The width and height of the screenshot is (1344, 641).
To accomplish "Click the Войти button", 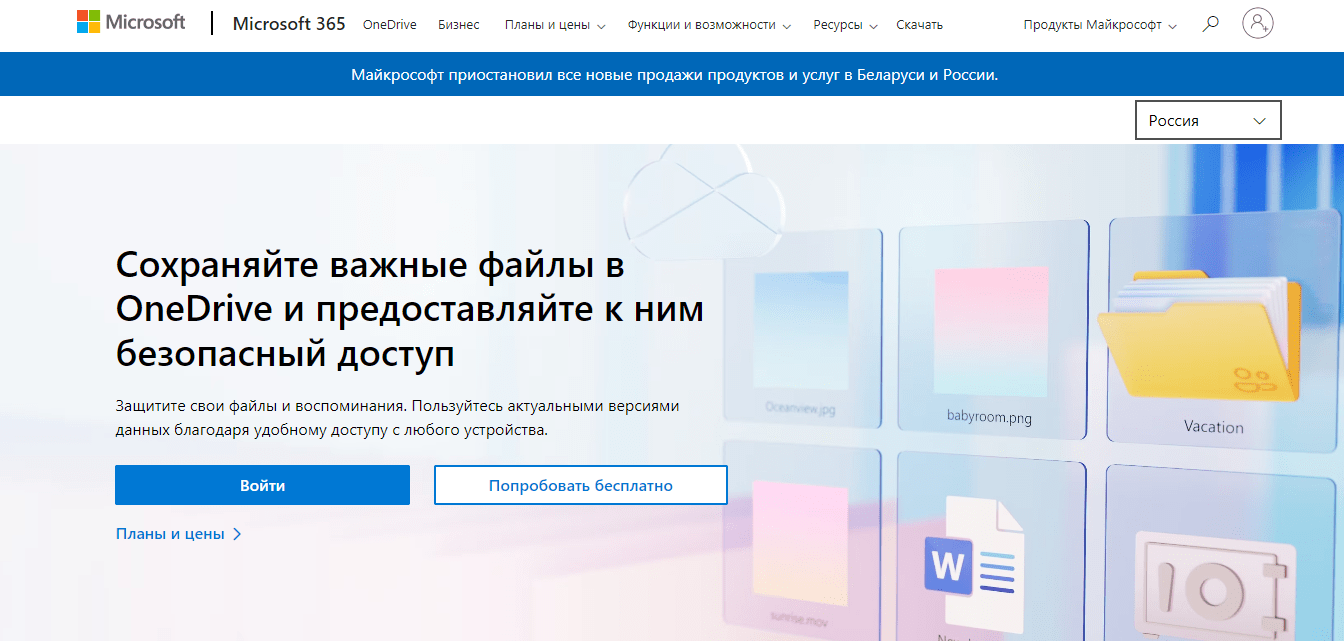I will [262, 485].
